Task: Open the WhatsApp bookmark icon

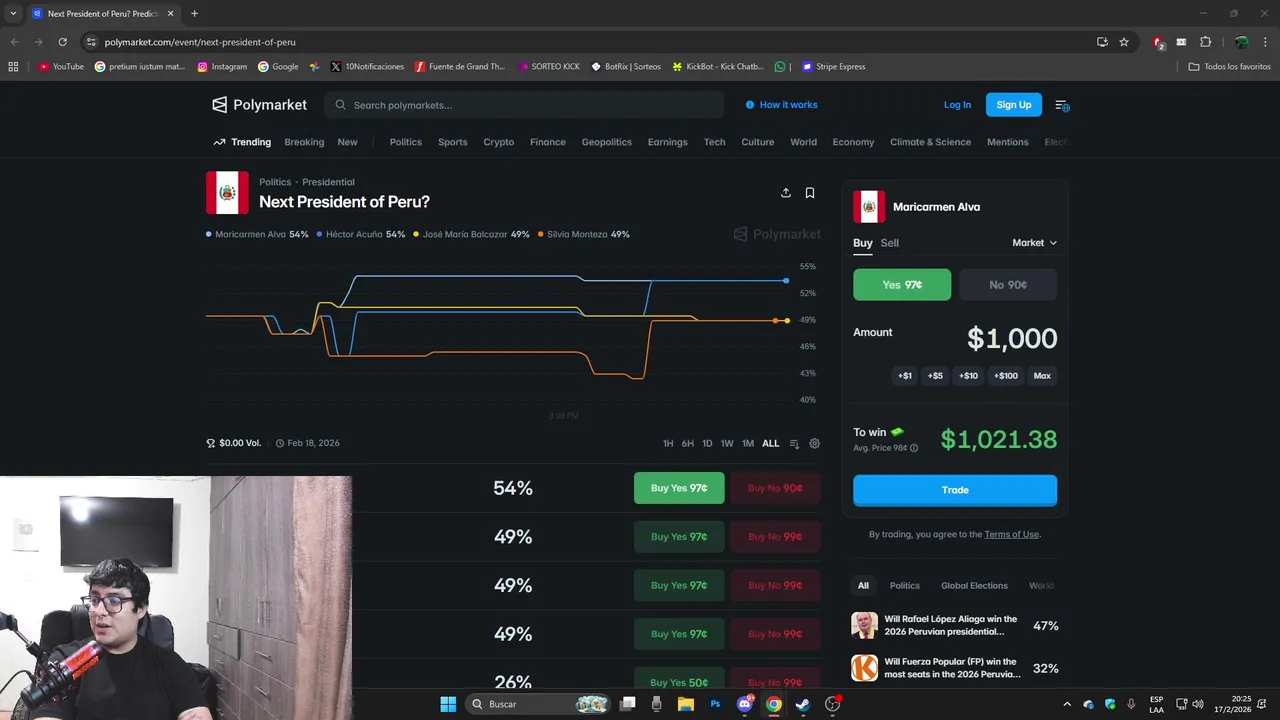Action: pos(780,67)
